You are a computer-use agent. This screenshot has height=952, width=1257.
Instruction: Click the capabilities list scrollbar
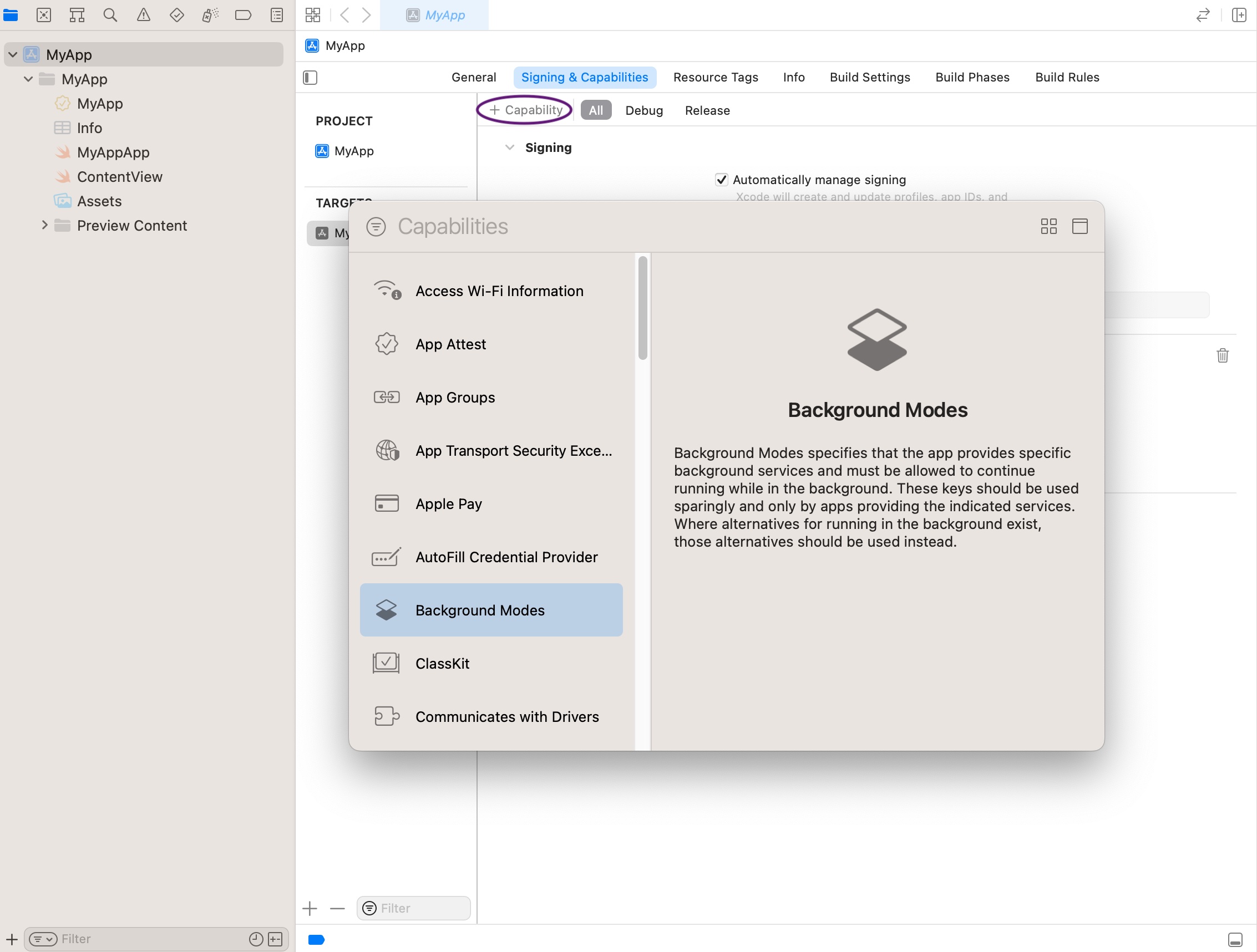643,308
